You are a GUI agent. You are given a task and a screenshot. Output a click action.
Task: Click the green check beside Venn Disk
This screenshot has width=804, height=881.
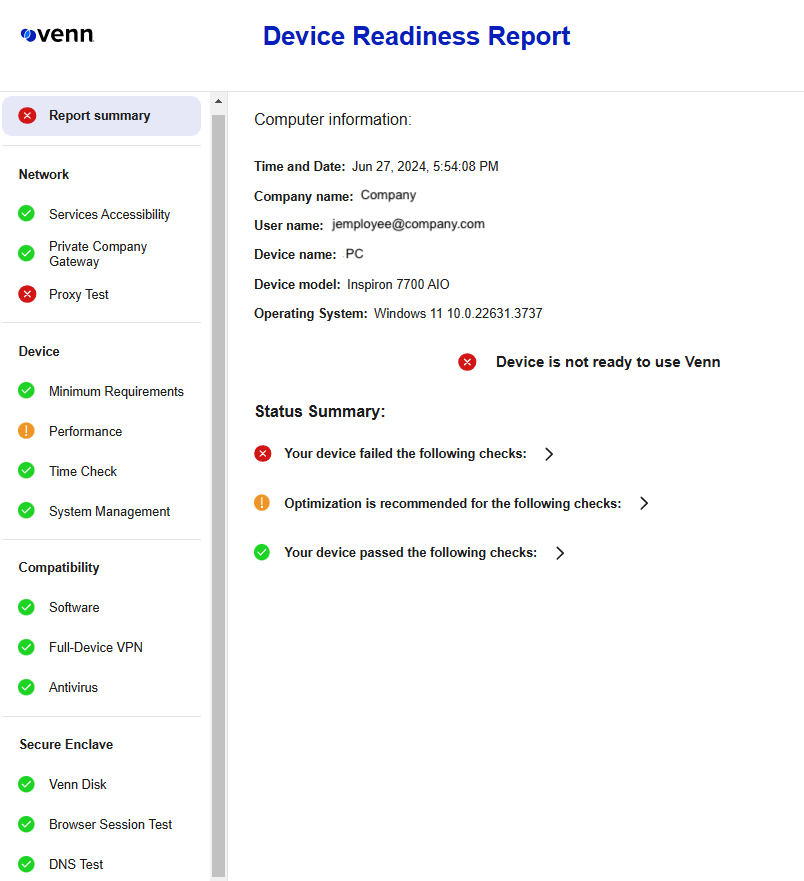(x=26, y=784)
